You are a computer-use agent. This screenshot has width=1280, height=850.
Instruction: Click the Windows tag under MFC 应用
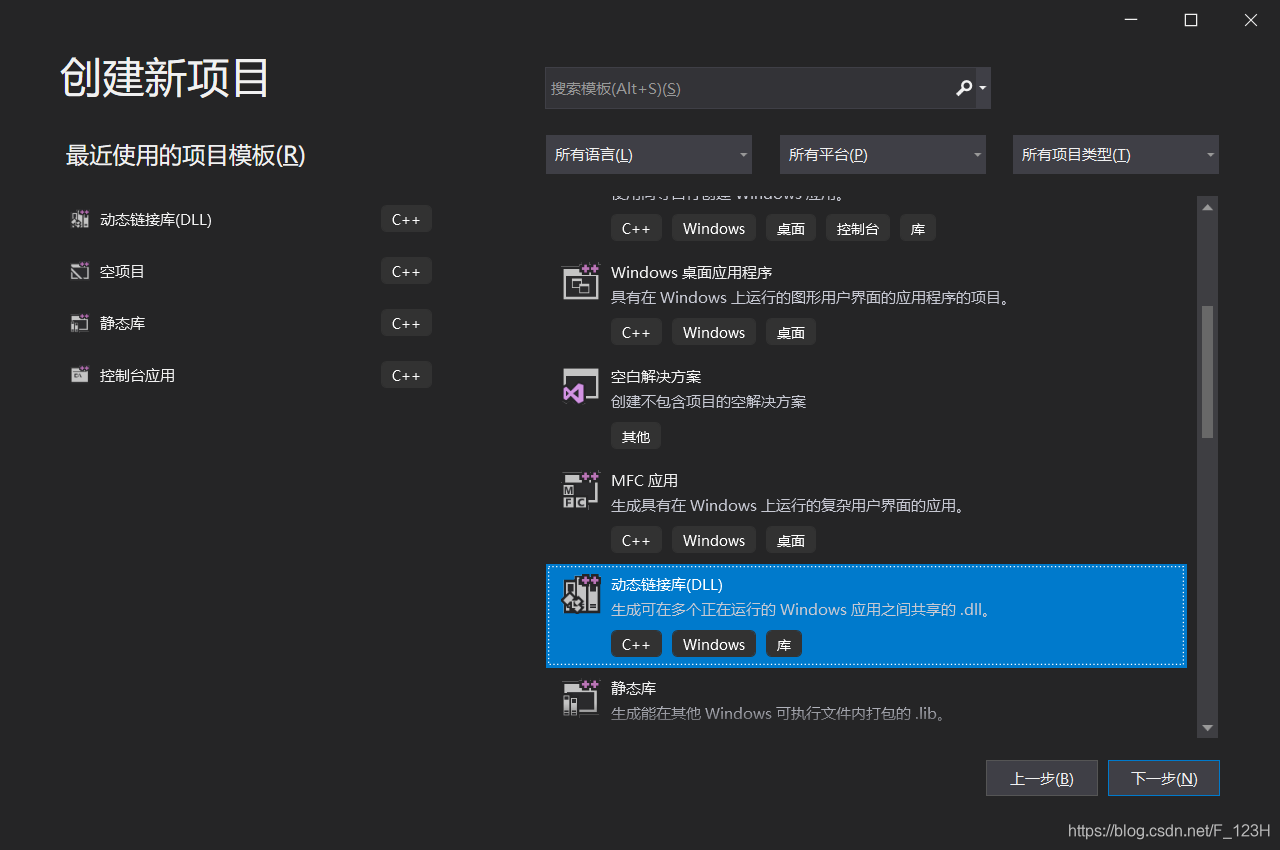click(714, 540)
